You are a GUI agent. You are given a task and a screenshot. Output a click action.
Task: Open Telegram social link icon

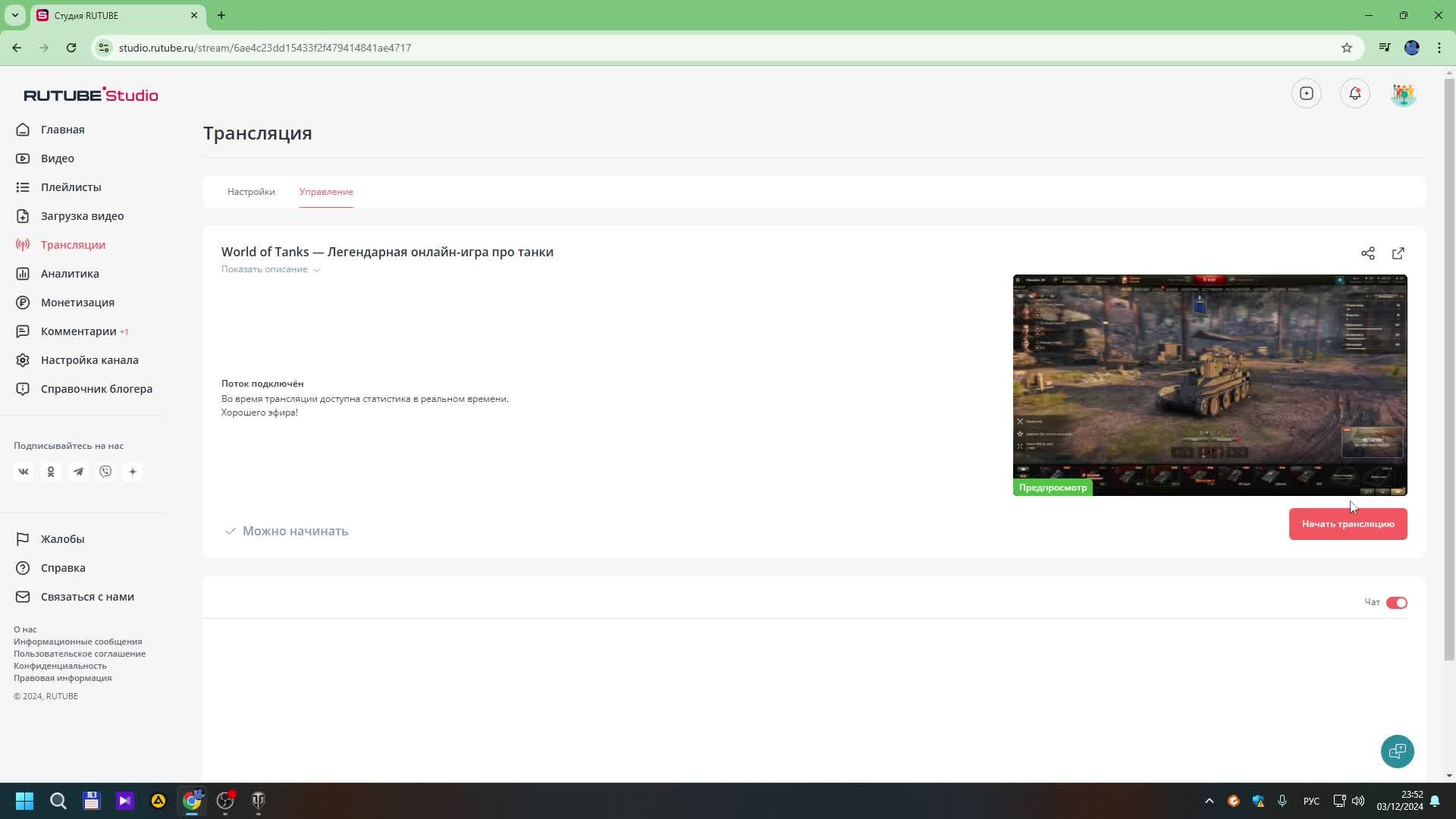point(78,472)
